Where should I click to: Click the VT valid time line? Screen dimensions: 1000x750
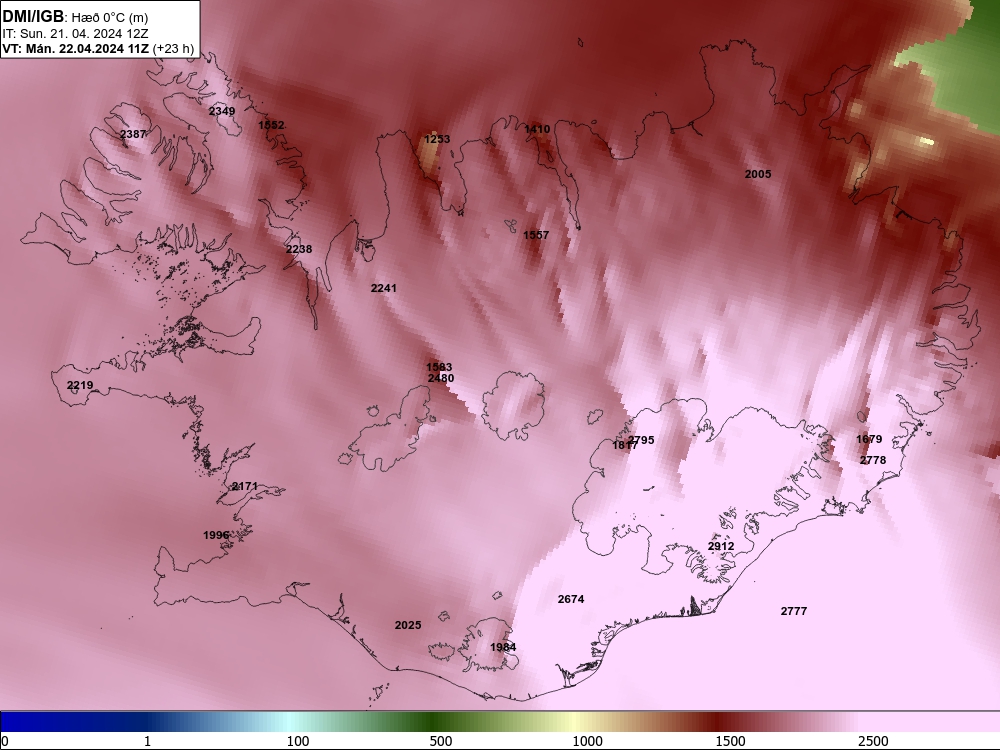98,48
